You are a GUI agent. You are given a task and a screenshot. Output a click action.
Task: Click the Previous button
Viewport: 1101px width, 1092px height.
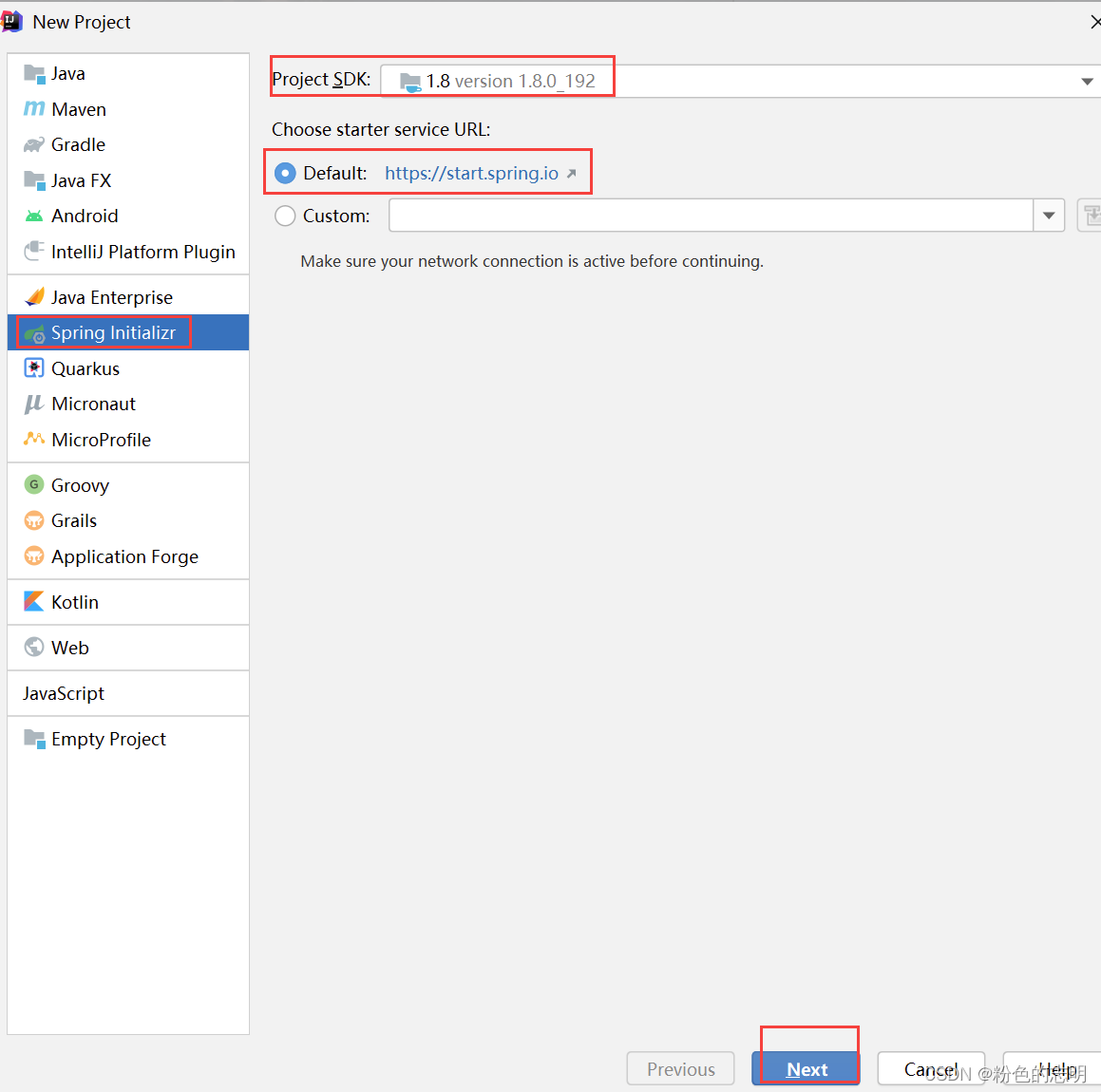tap(680, 1069)
